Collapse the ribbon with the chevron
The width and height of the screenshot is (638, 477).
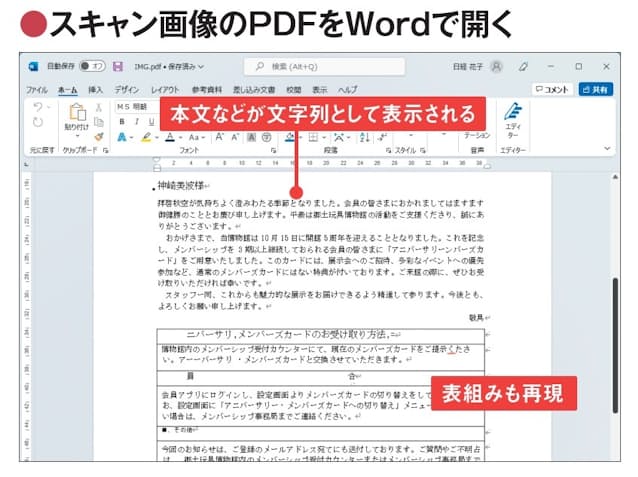tap(607, 149)
